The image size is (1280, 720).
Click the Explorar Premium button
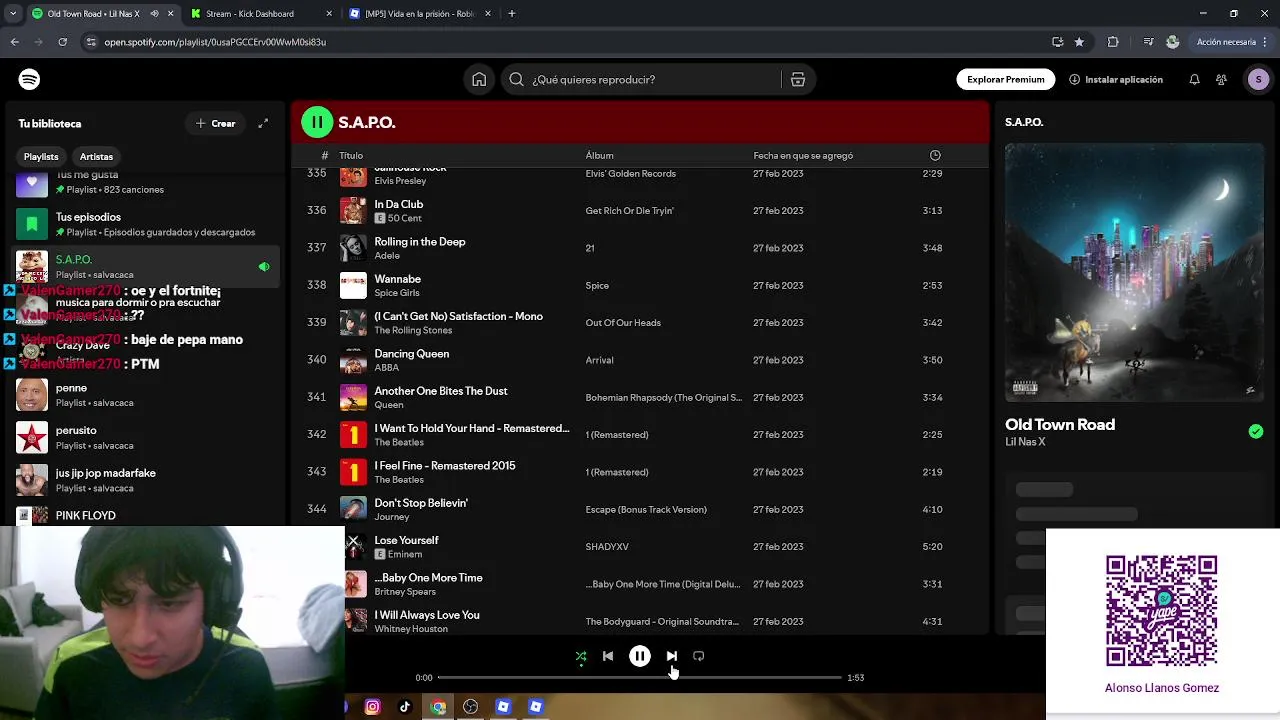point(1005,79)
